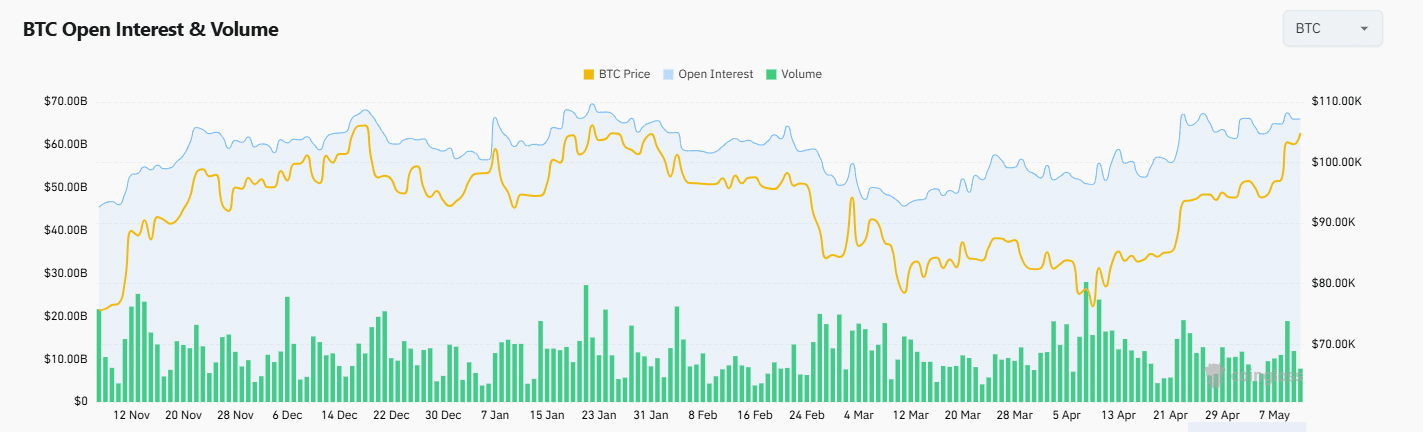Click the green Volume legend square
This screenshot has height=432, width=1423.
pyautogui.click(x=771, y=74)
